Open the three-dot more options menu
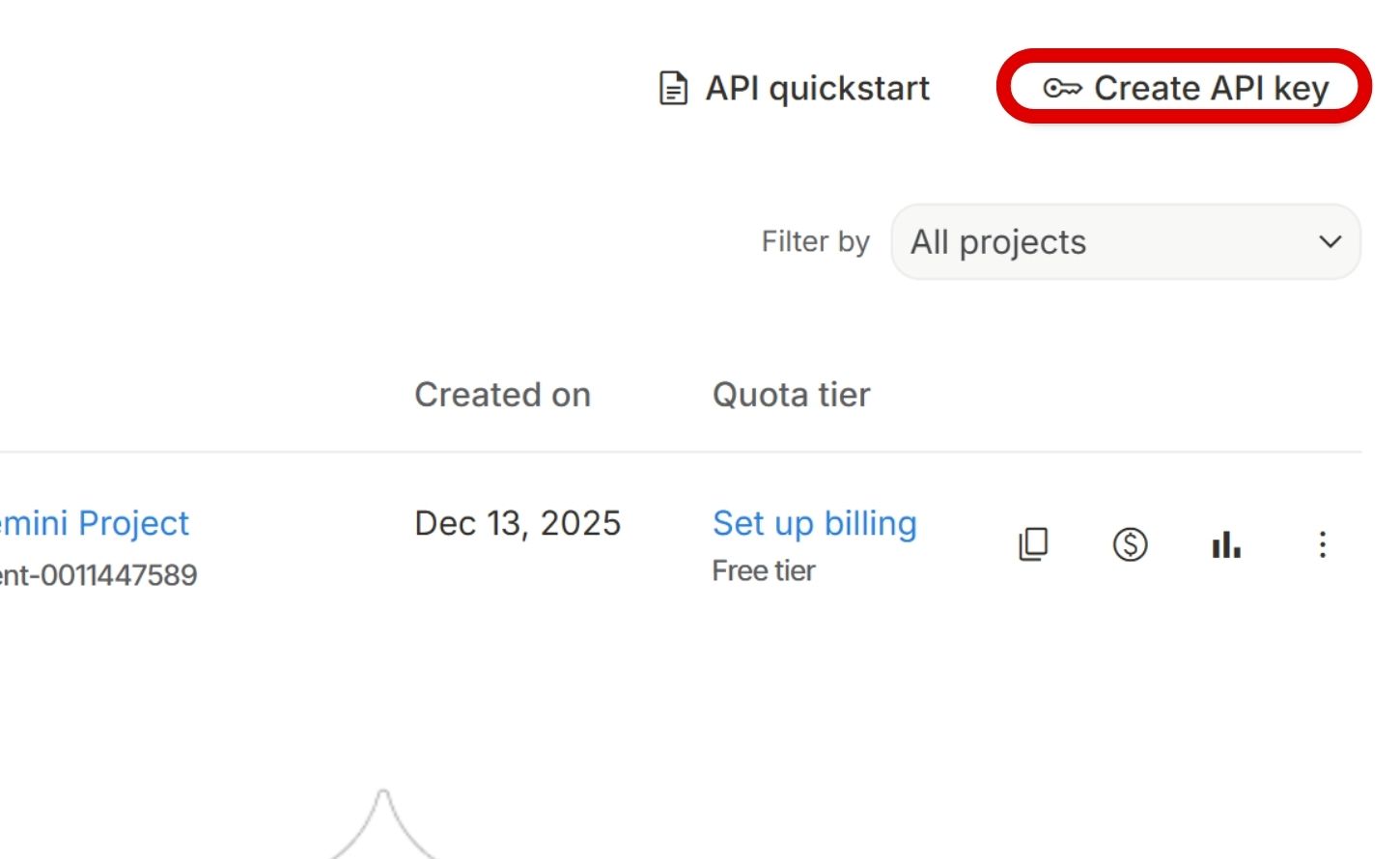 pyautogui.click(x=1323, y=544)
